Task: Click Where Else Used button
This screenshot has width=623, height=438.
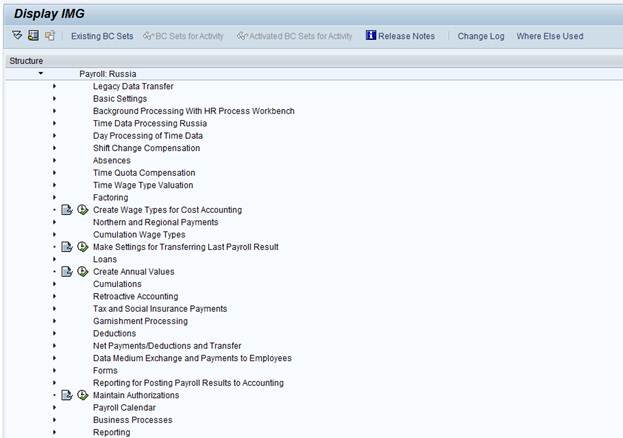Action: (550, 36)
